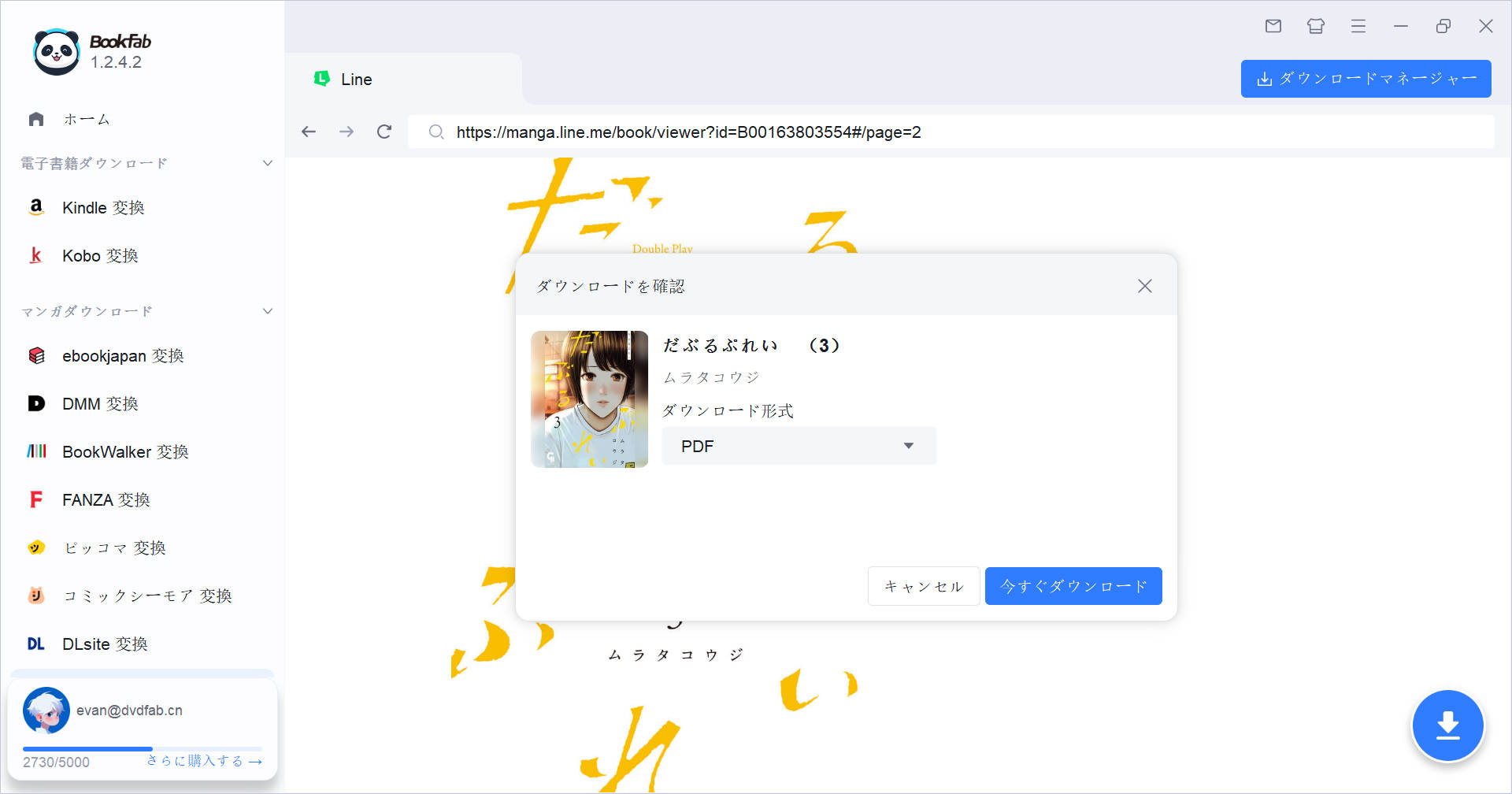
Task: Click さらに購入する link
Action: point(204,761)
